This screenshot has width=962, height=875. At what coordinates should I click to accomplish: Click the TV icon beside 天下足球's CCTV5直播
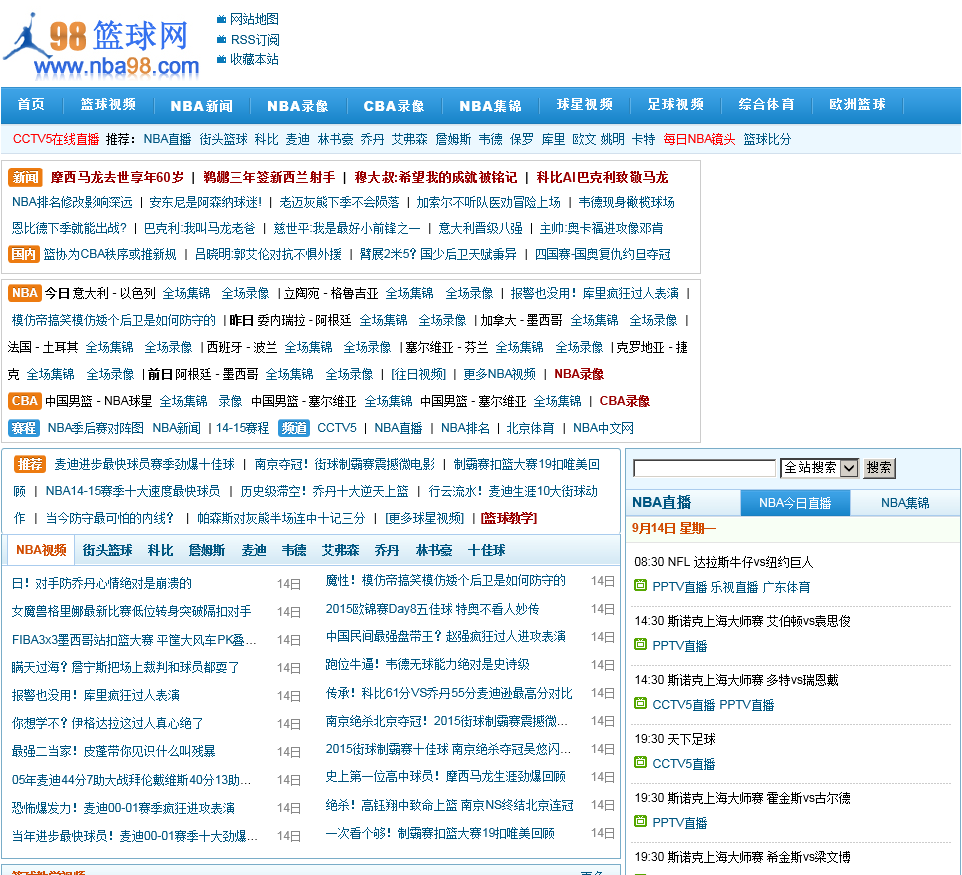click(x=640, y=762)
